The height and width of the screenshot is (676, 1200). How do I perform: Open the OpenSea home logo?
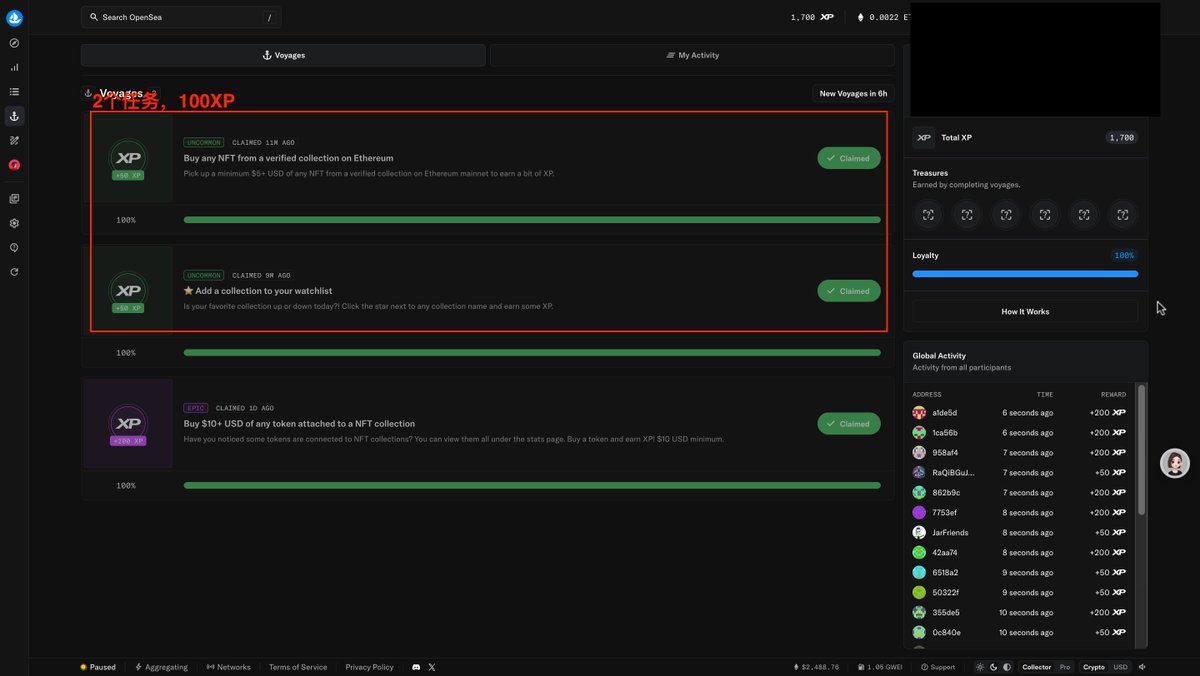pos(14,18)
